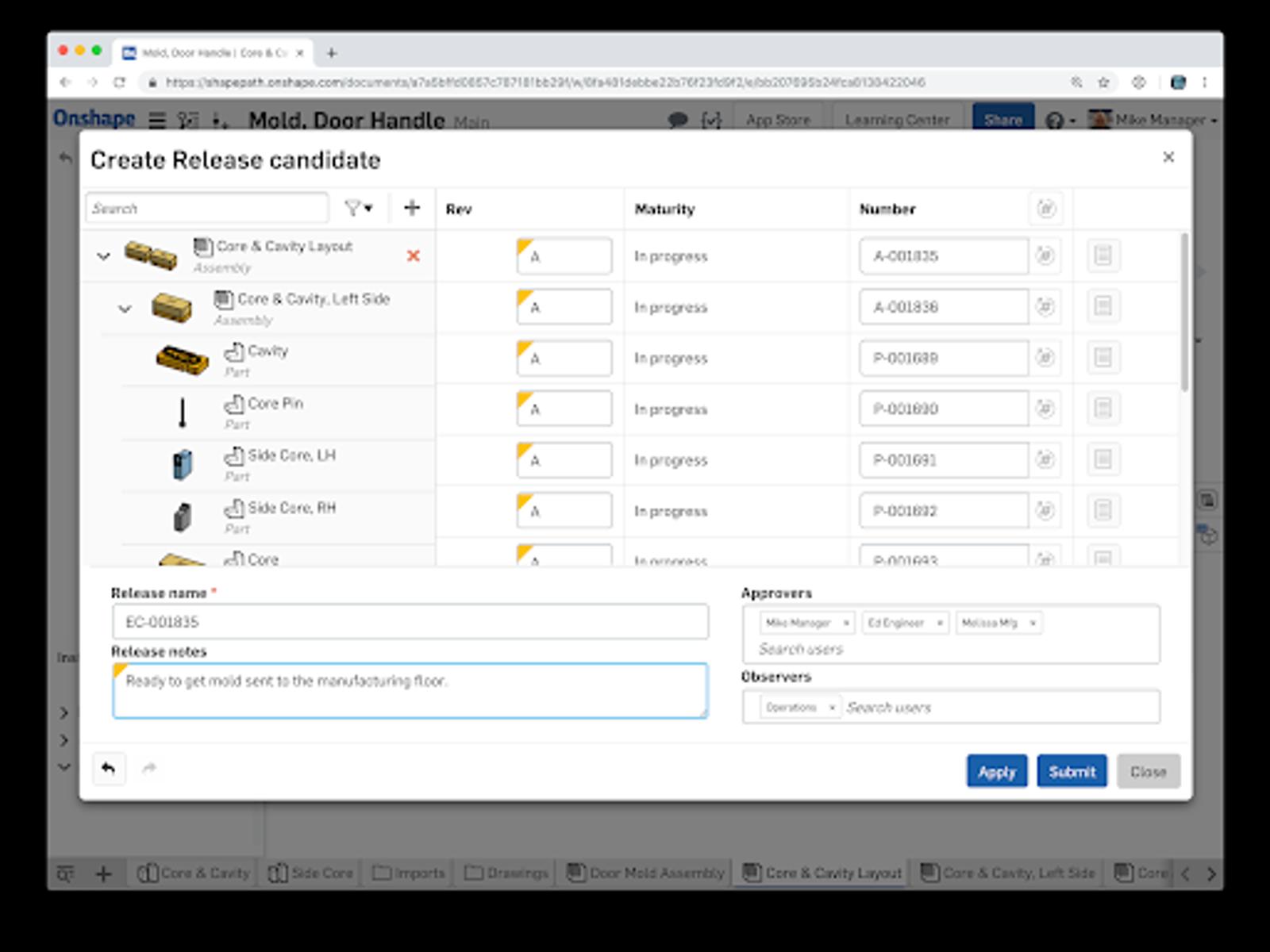Click the Release name input field
Screen dimensions: 1270x952
coord(410,622)
